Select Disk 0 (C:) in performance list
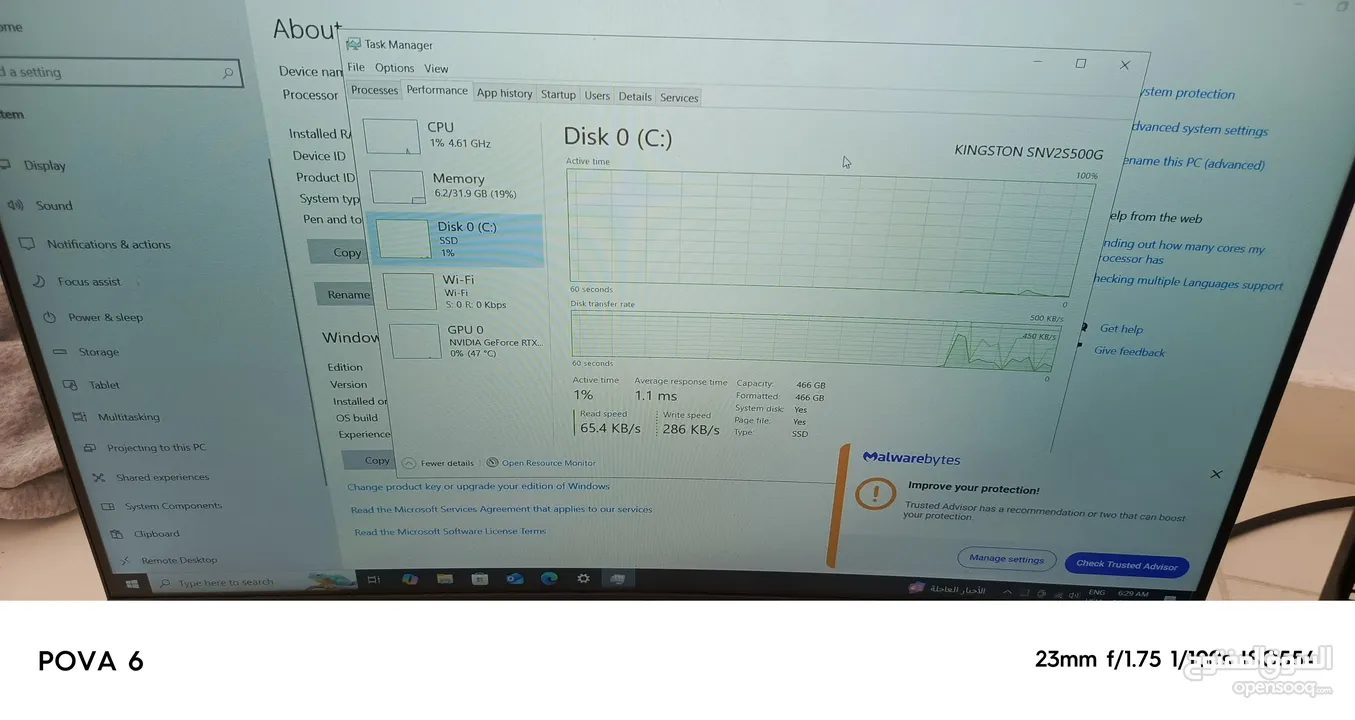This screenshot has width=1355, height=720. (457, 239)
